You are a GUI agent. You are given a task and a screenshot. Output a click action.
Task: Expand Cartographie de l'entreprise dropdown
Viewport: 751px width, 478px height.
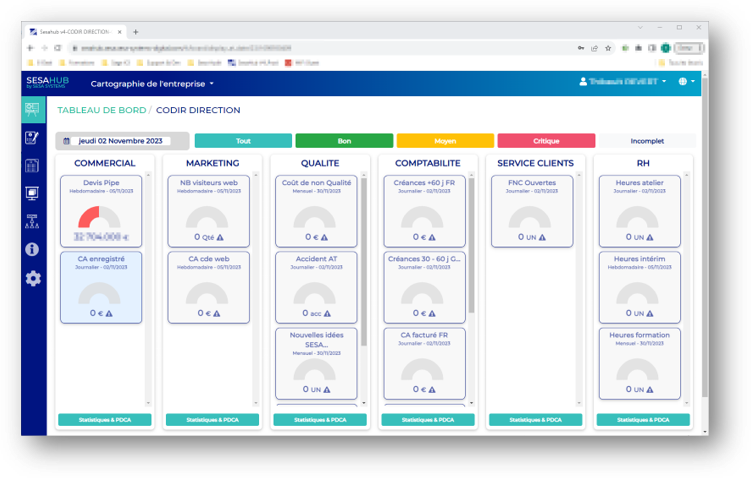coord(153,84)
